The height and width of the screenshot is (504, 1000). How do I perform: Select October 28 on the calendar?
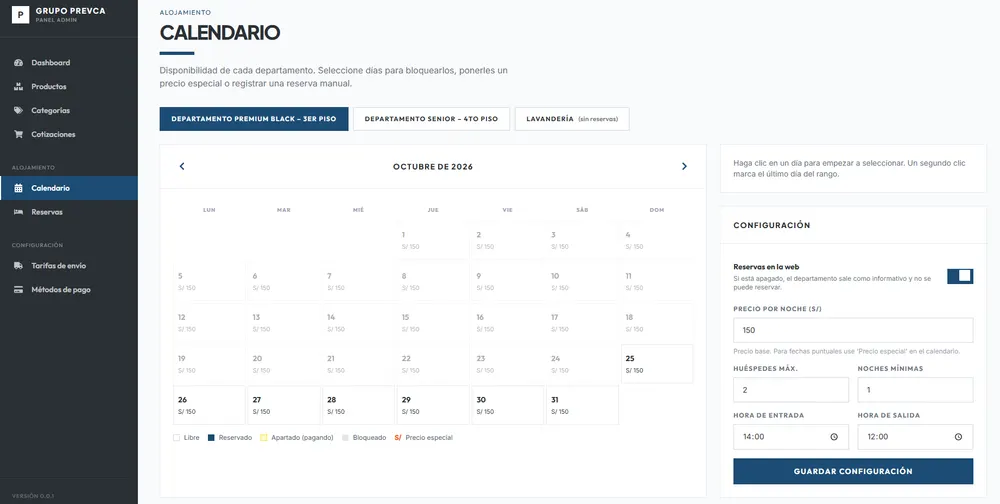coord(358,405)
